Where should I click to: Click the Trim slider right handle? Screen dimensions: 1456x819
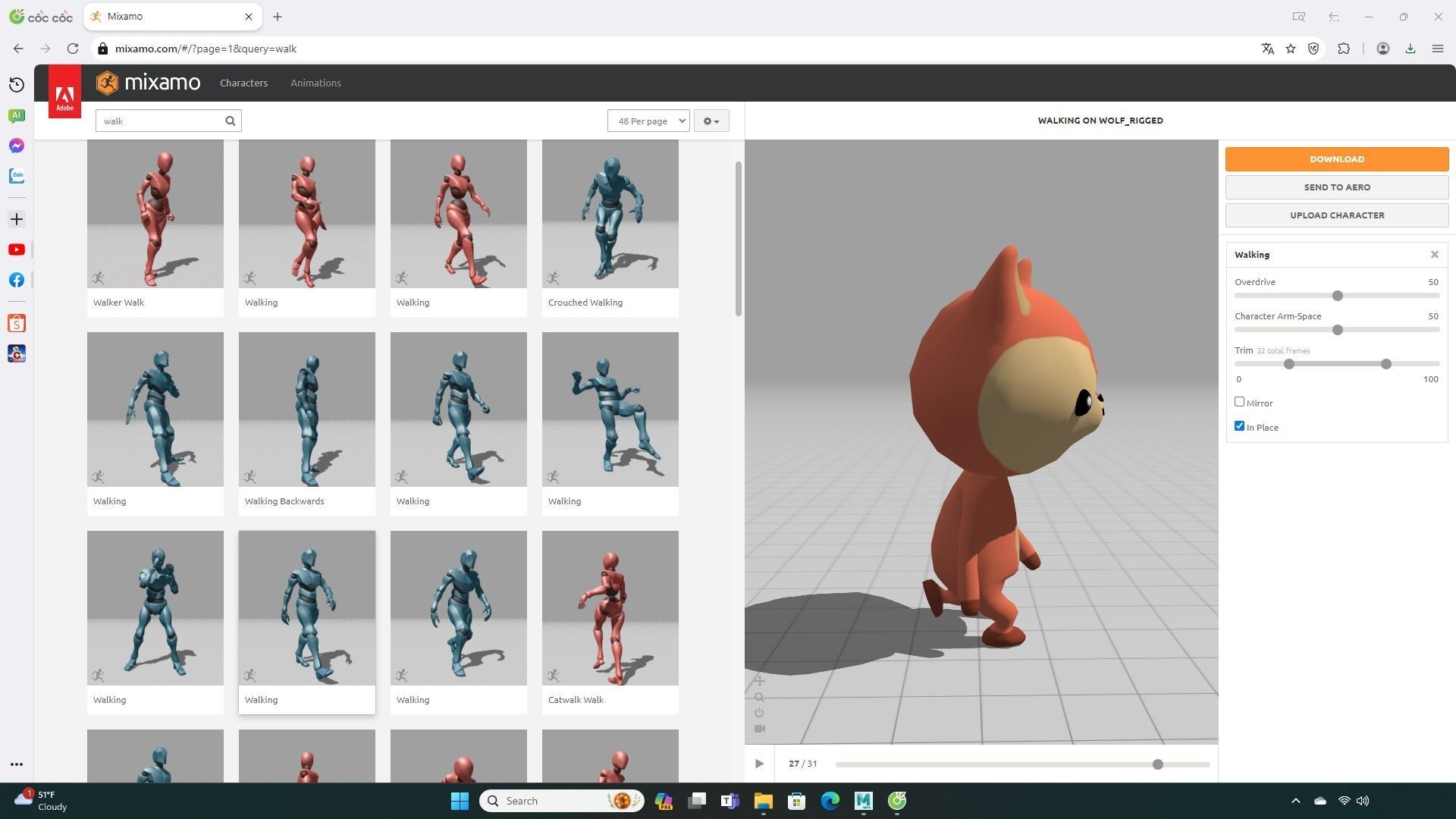[1386, 364]
